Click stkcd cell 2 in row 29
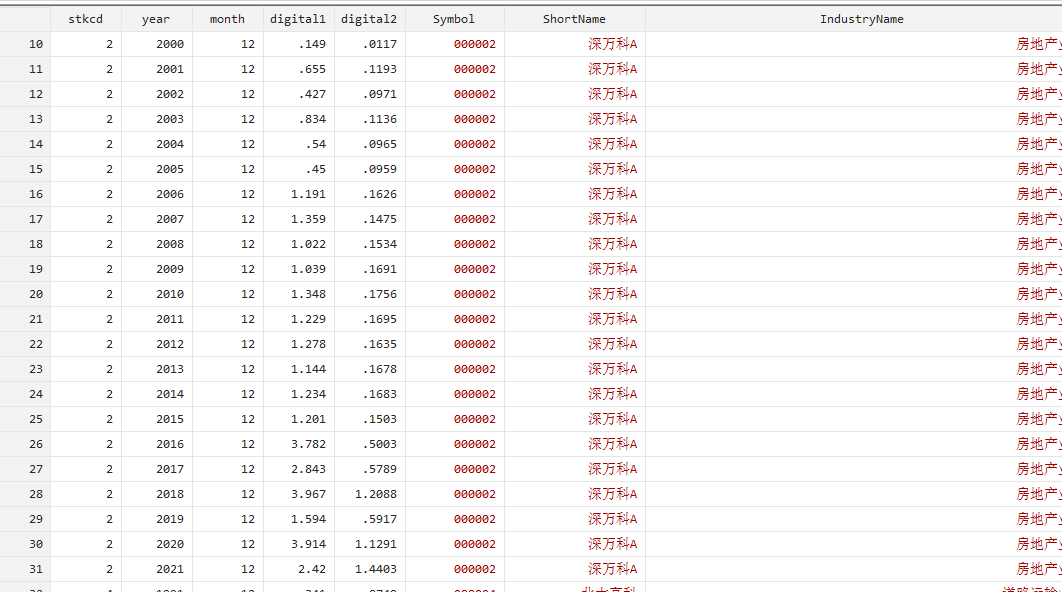This screenshot has height=592, width=1062. point(85,519)
